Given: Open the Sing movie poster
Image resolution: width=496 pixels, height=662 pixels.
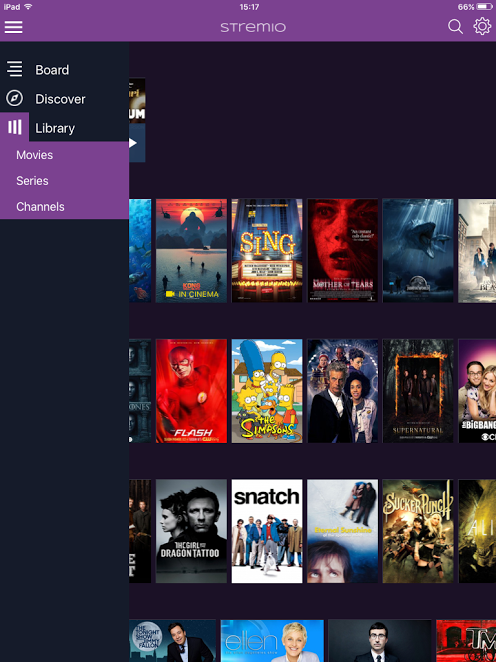Looking at the screenshot, I should (x=267, y=250).
